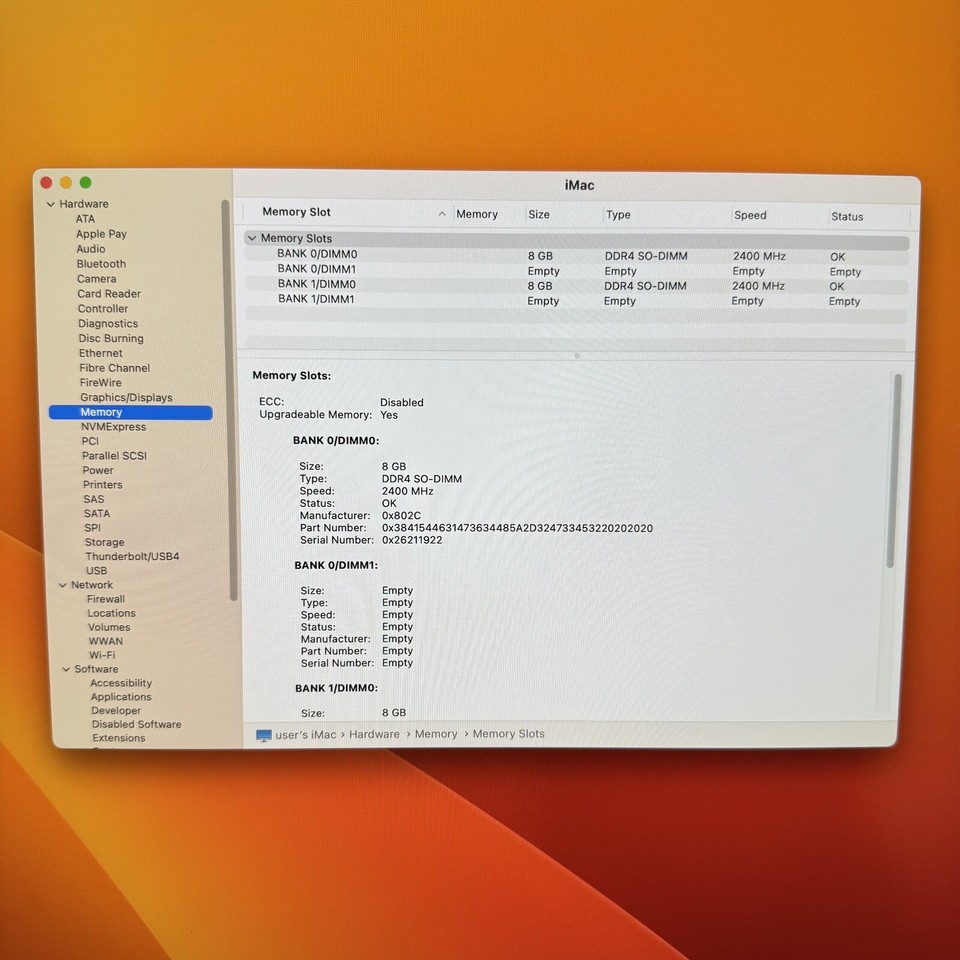This screenshot has width=960, height=960.
Task: Select Storage under Hardware
Action: point(104,542)
